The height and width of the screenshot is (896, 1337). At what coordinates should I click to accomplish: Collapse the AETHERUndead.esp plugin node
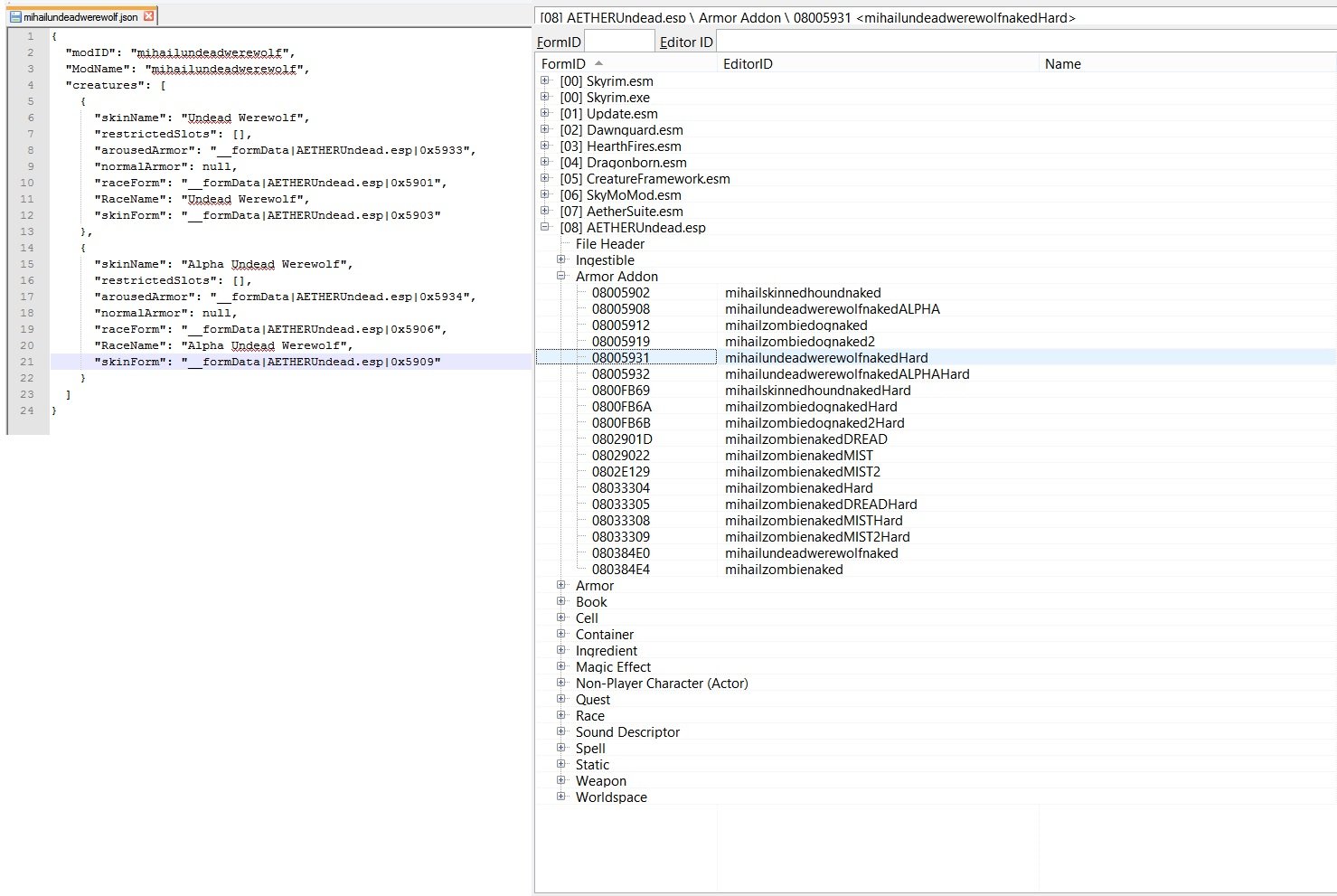pyautogui.click(x=545, y=228)
